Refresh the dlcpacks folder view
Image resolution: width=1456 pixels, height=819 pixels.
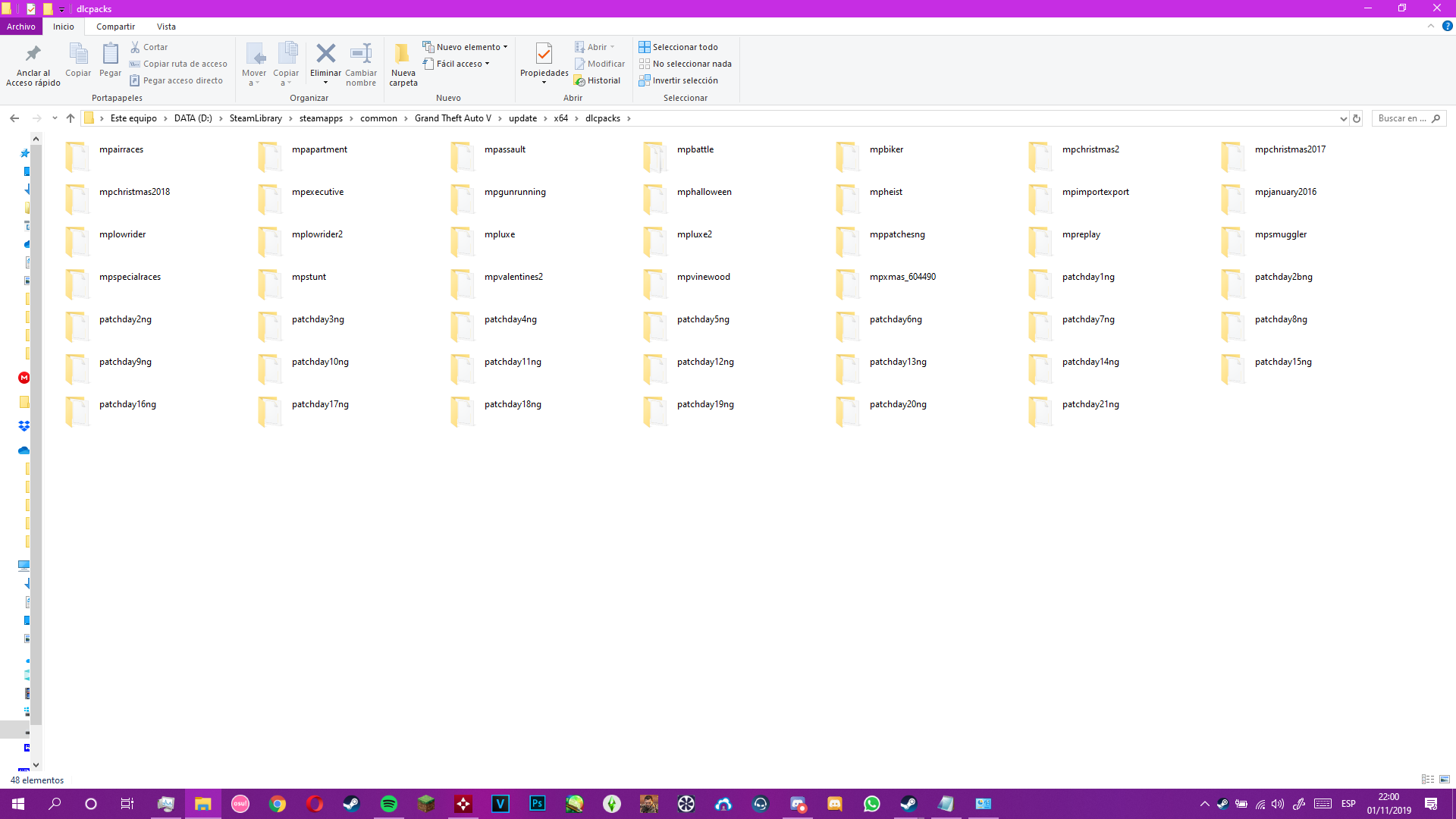[x=1357, y=118]
